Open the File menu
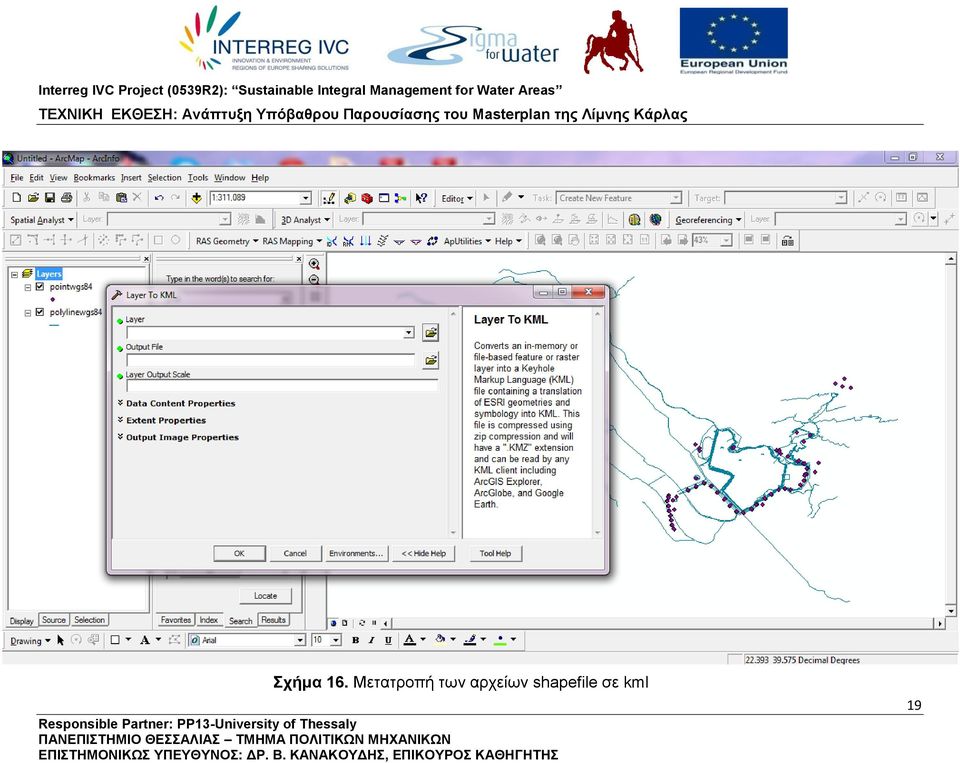 pyautogui.click(x=17, y=178)
